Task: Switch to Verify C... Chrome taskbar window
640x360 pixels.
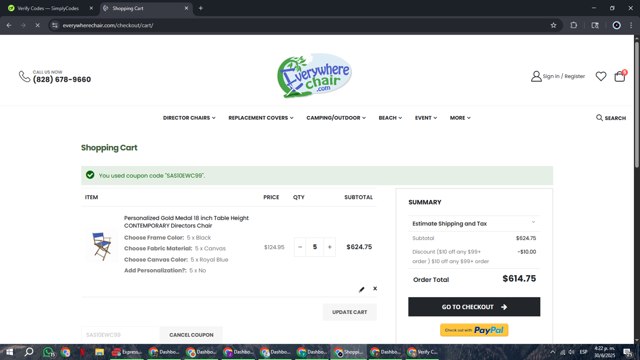Action: (422, 352)
